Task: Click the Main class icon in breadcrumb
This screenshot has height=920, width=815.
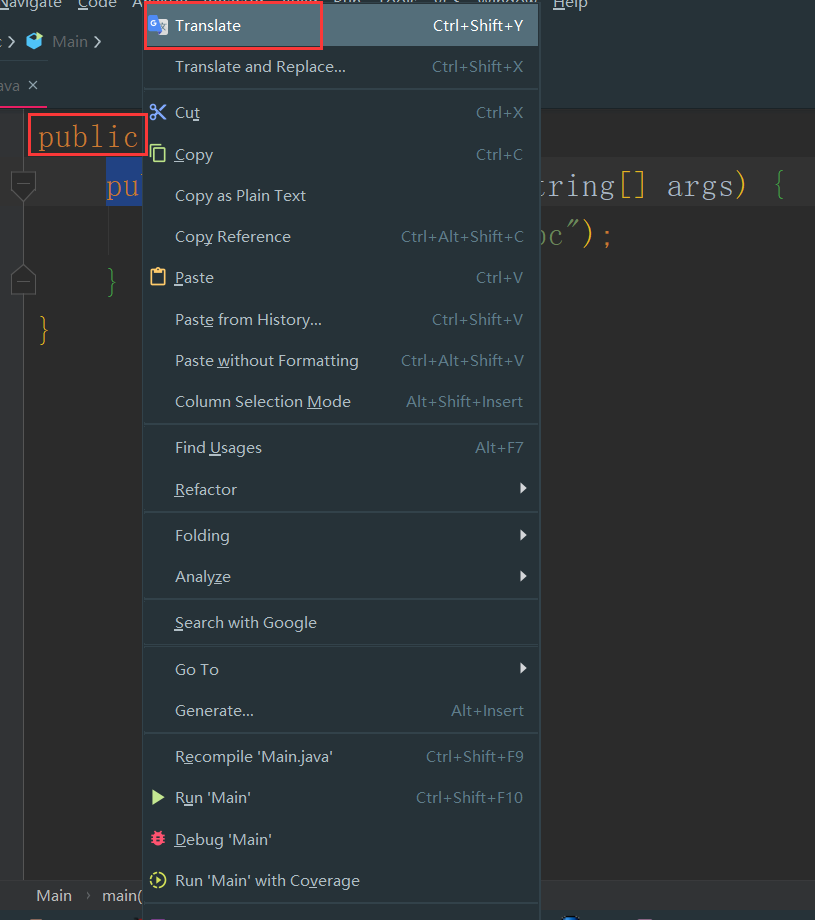Action: point(35,41)
